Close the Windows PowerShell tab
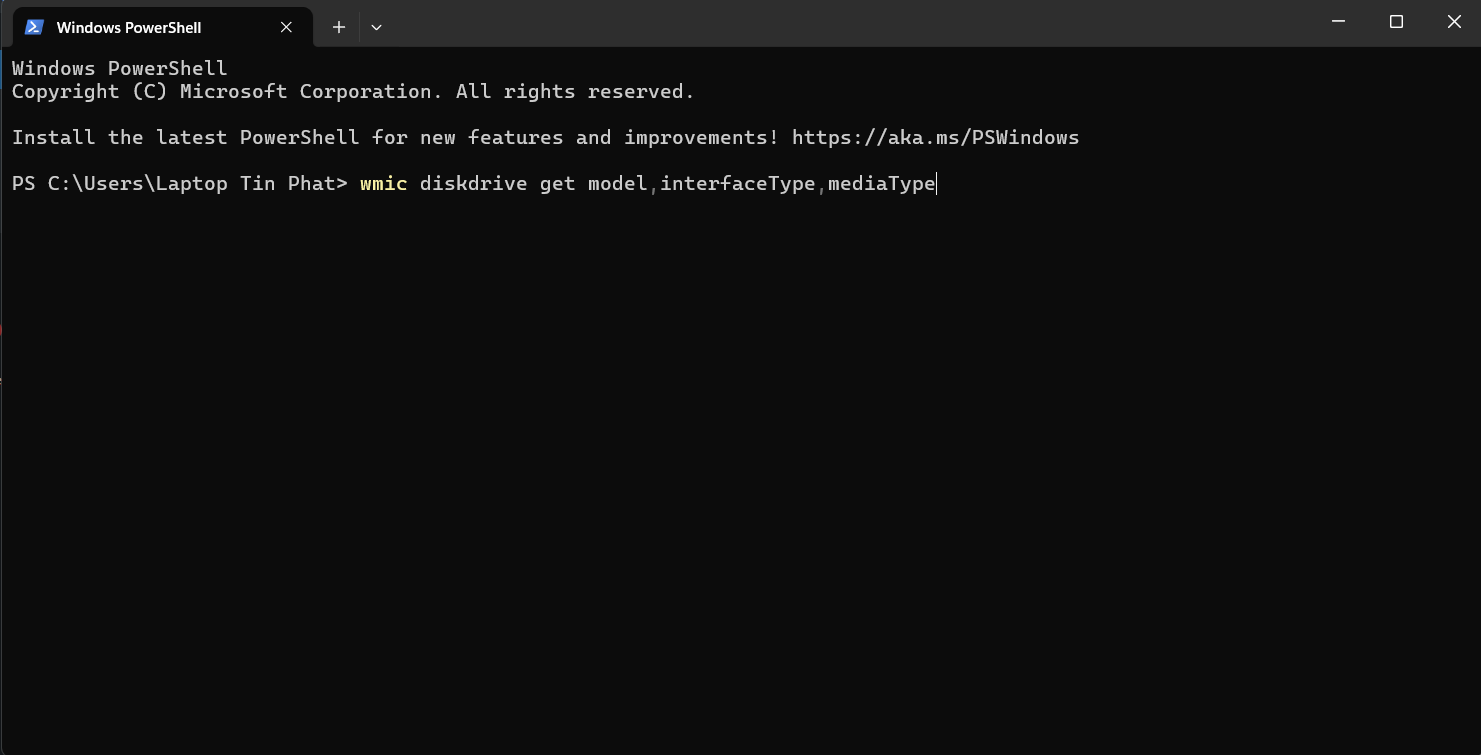 286,27
